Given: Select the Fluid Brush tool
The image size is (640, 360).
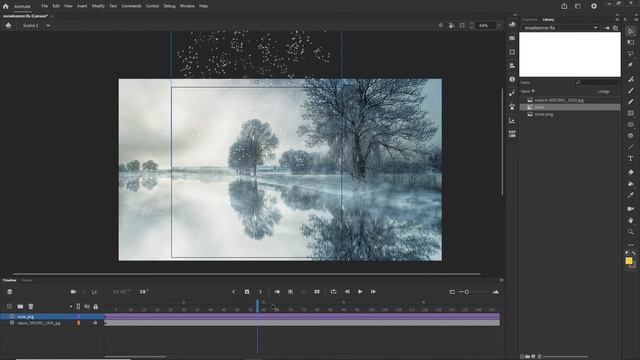Looking at the screenshot, I should tap(631, 79).
